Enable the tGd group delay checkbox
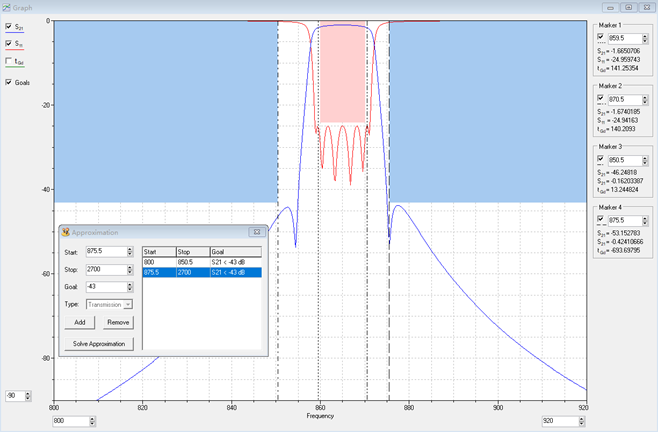The width and height of the screenshot is (659, 433). coord(10,61)
